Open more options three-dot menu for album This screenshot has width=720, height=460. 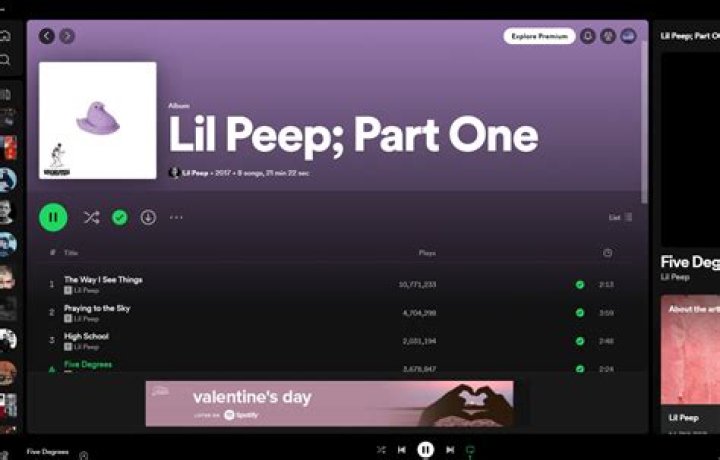(x=176, y=217)
